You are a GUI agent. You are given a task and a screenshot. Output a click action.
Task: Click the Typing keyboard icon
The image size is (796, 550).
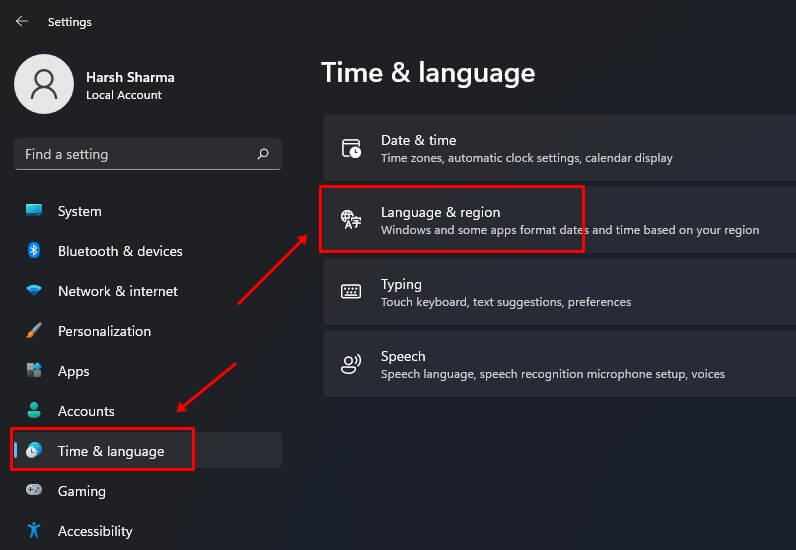point(351,292)
